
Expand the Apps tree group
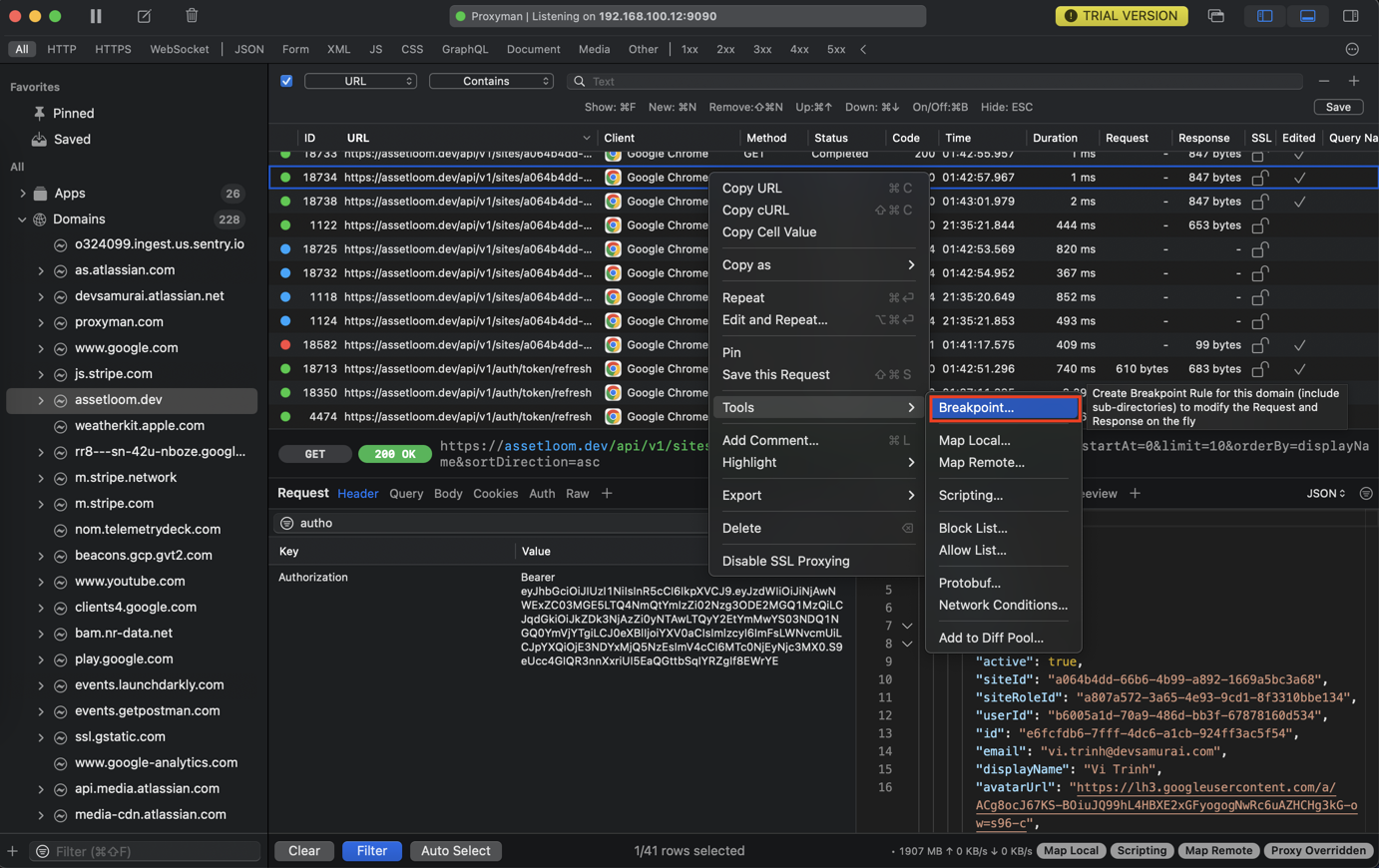pyautogui.click(x=22, y=194)
